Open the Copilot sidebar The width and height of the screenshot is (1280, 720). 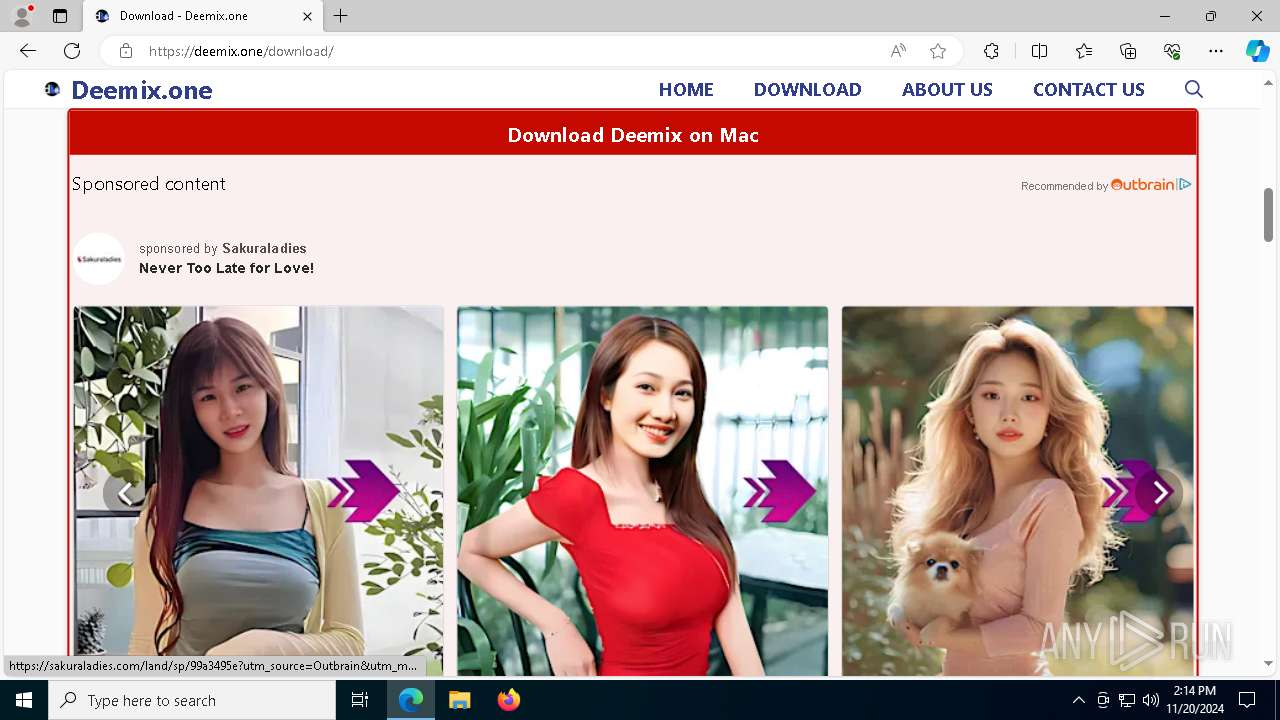1257,51
